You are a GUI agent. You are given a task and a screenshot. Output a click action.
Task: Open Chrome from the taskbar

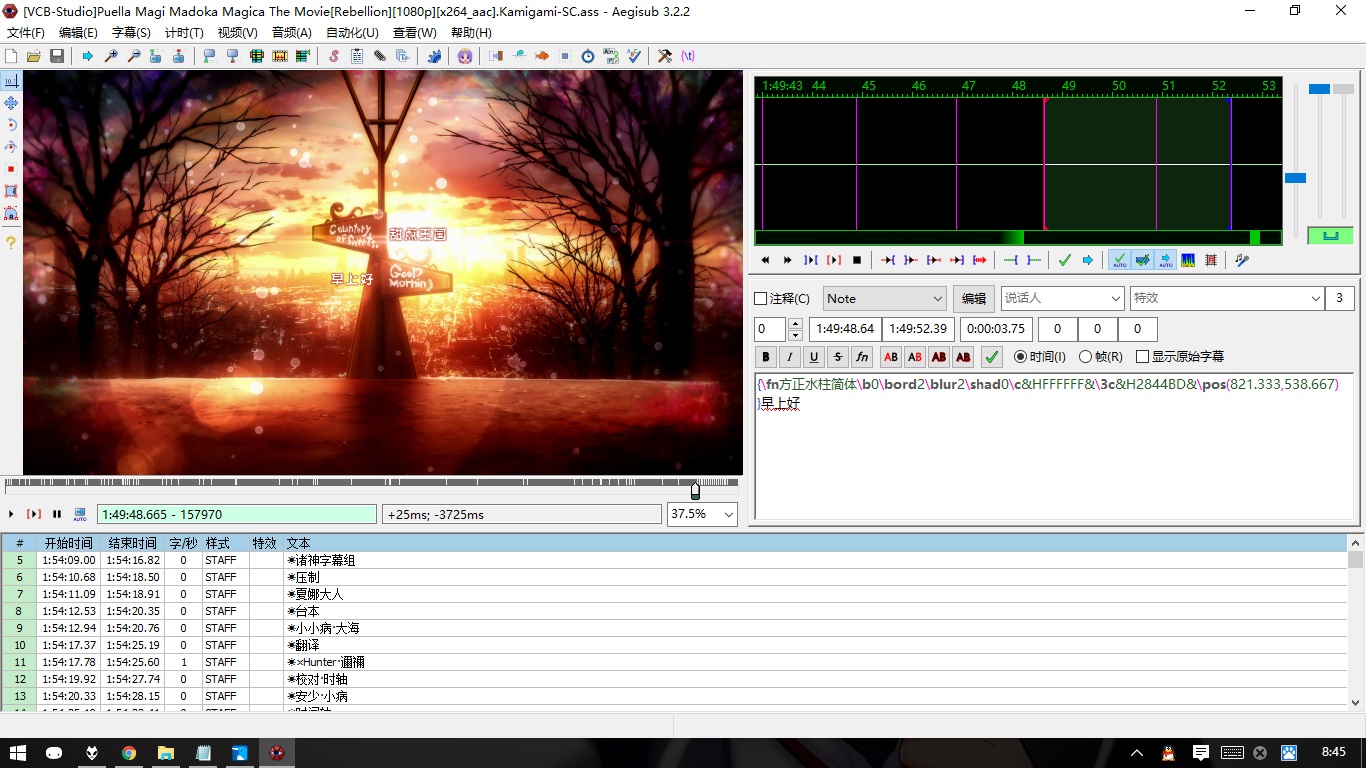(x=129, y=752)
